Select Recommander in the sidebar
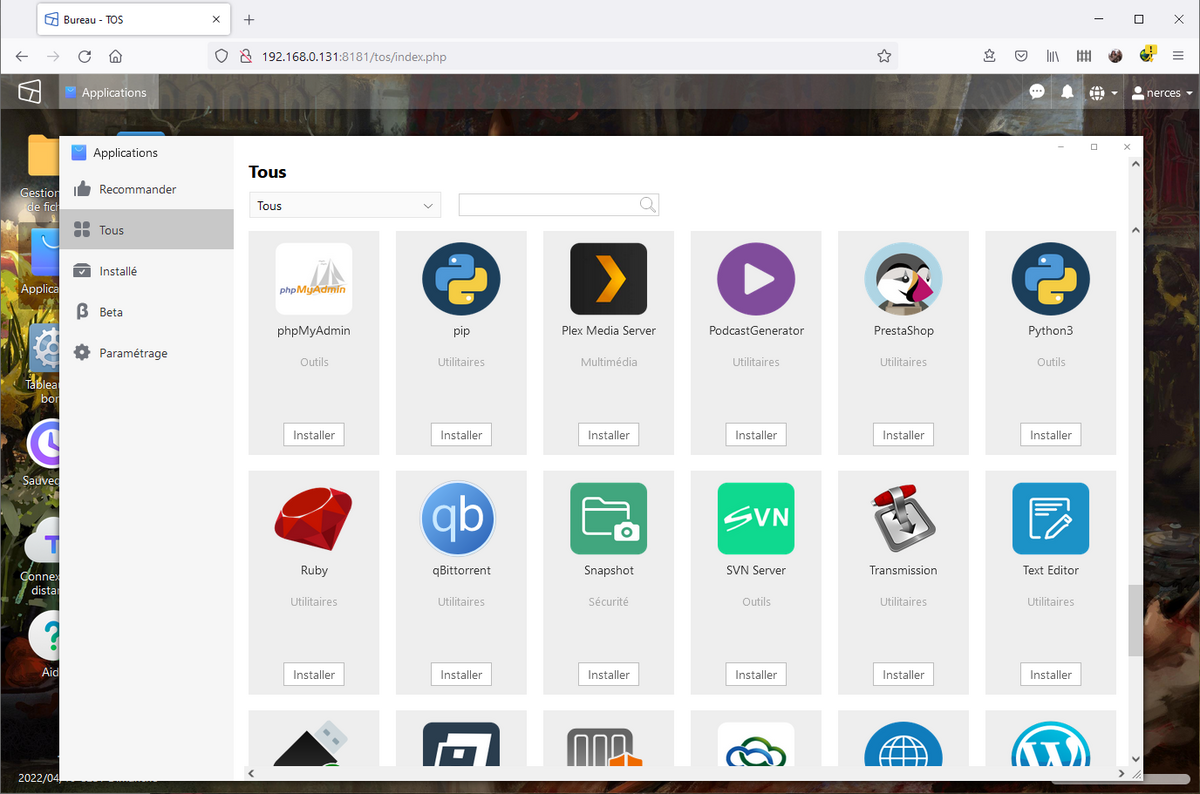 (x=146, y=189)
